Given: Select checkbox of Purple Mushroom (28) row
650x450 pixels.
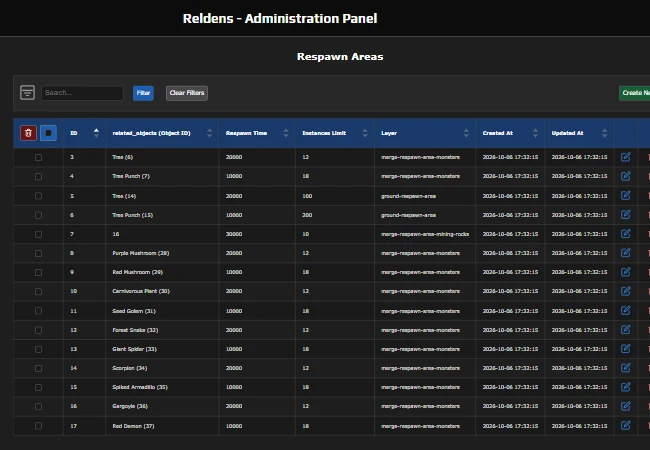Looking at the screenshot, I should 38,253.
